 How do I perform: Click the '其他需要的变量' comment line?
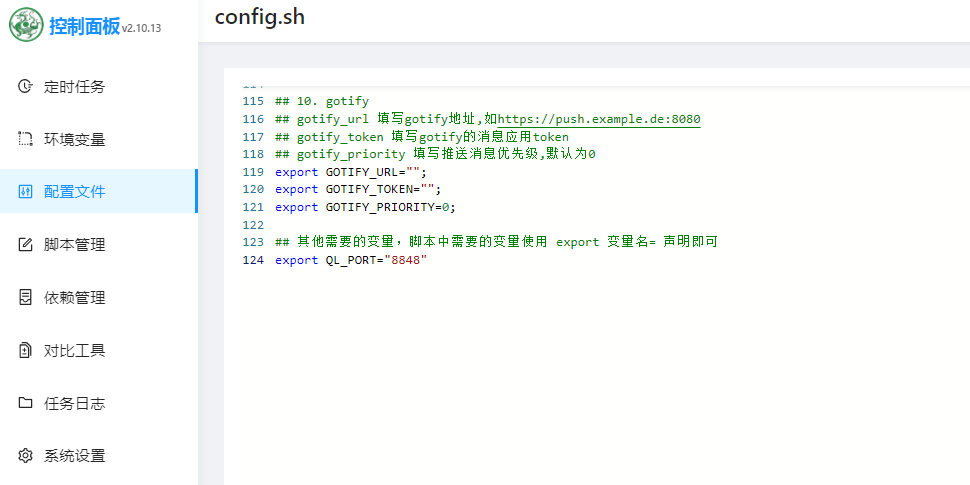(x=496, y=242)
